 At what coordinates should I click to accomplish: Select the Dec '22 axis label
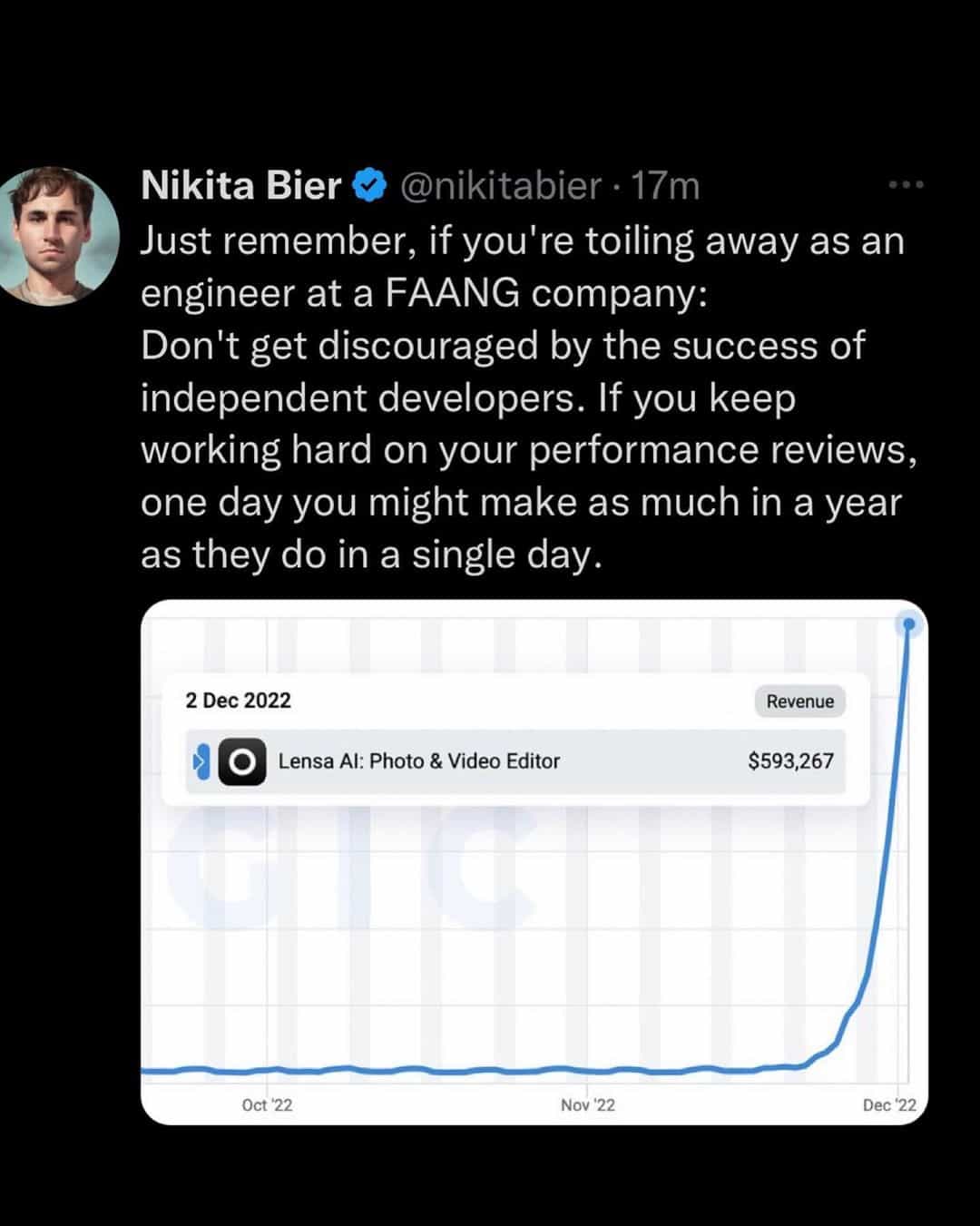coord(889,1104)
